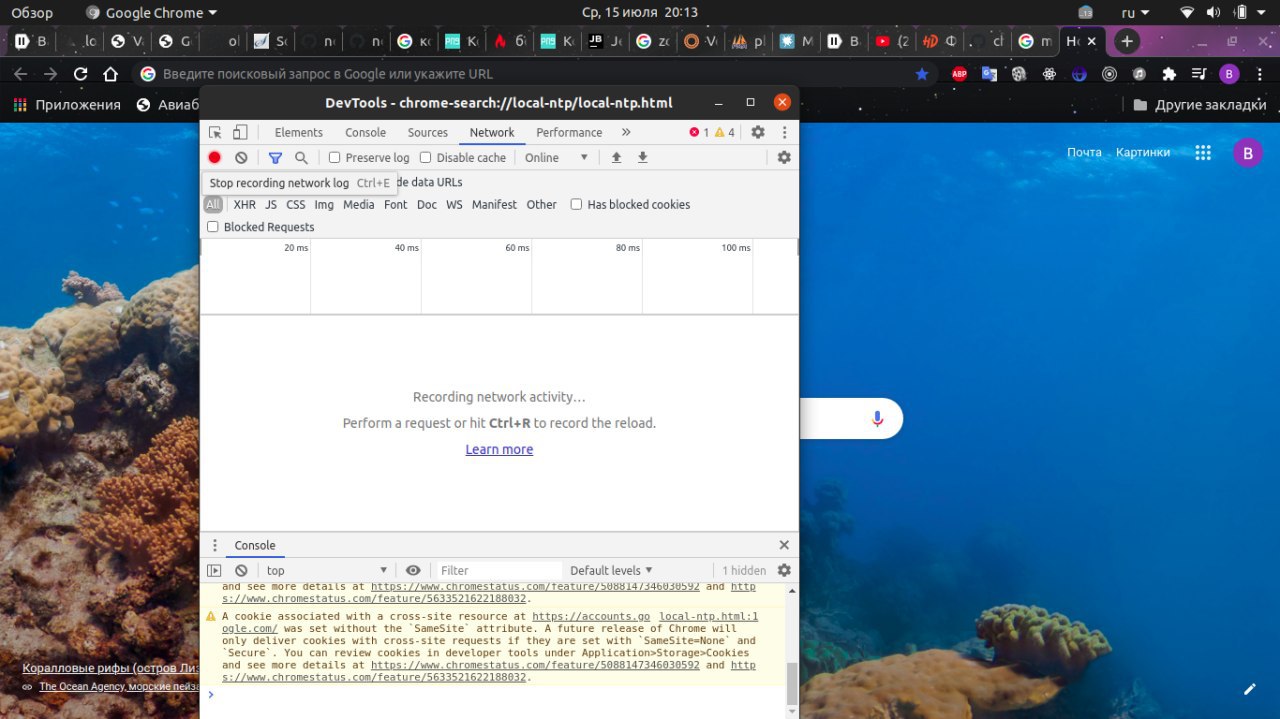Screen dimensions: 1280x719
Task: Open local-ntp.html:1 source link in console
Action: pyautogui.click(x=708, y=617)
